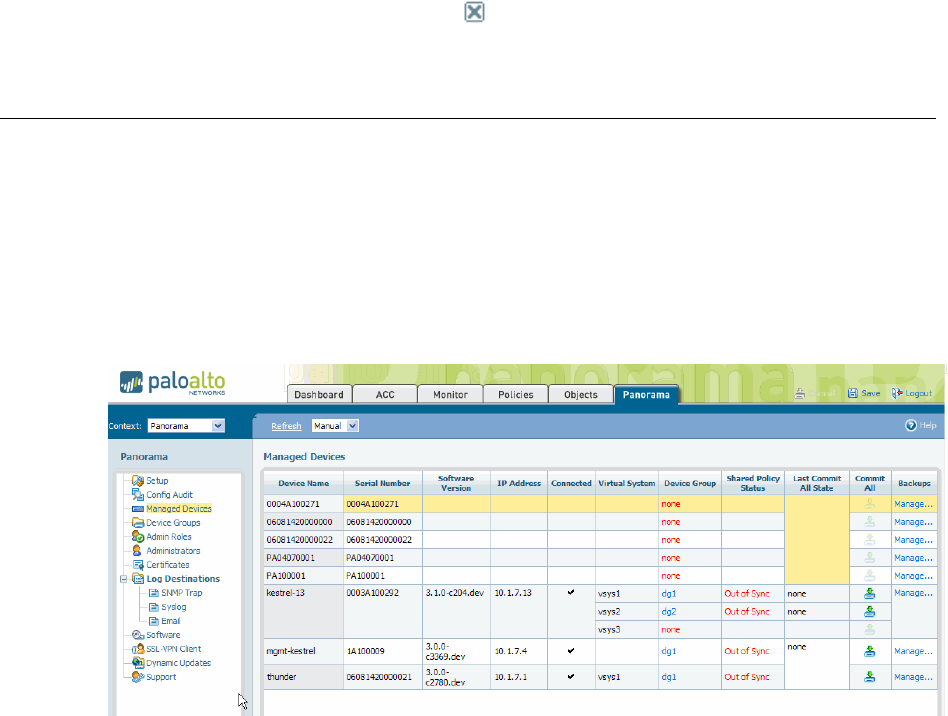
Task: Select the highlighted serial 0004A100271 cell
Action: tap(383, 504)
